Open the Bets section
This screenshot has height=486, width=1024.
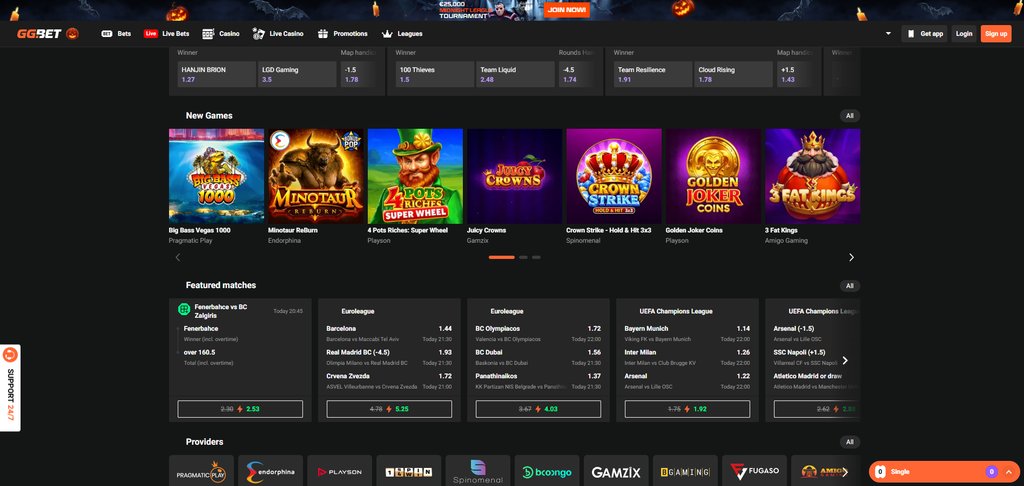[x=116, y=33]
